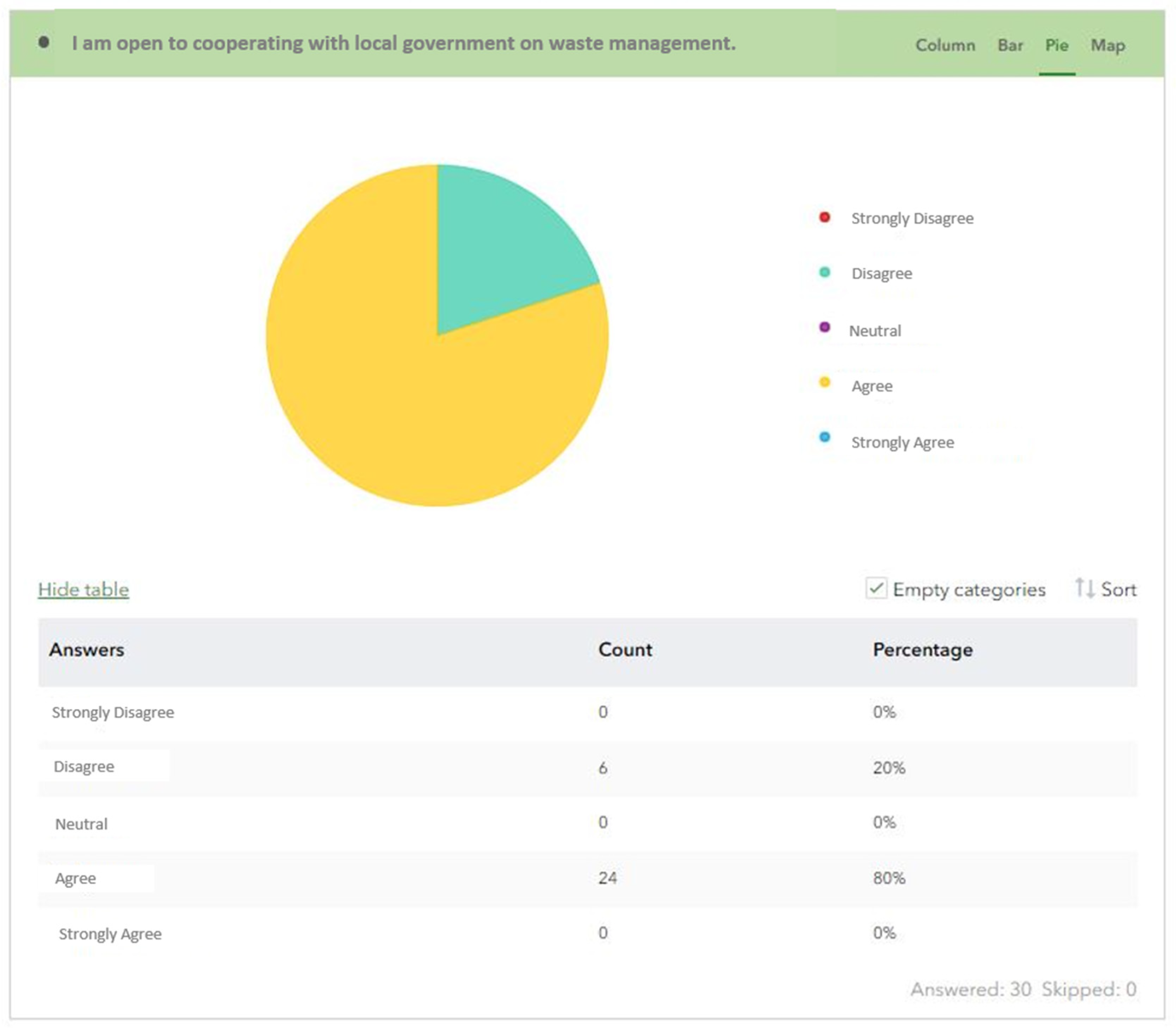The height and width of the screenshot is (1032, 1176).
Task: Switch to the Column chart tab
Action: pos(945,45)
